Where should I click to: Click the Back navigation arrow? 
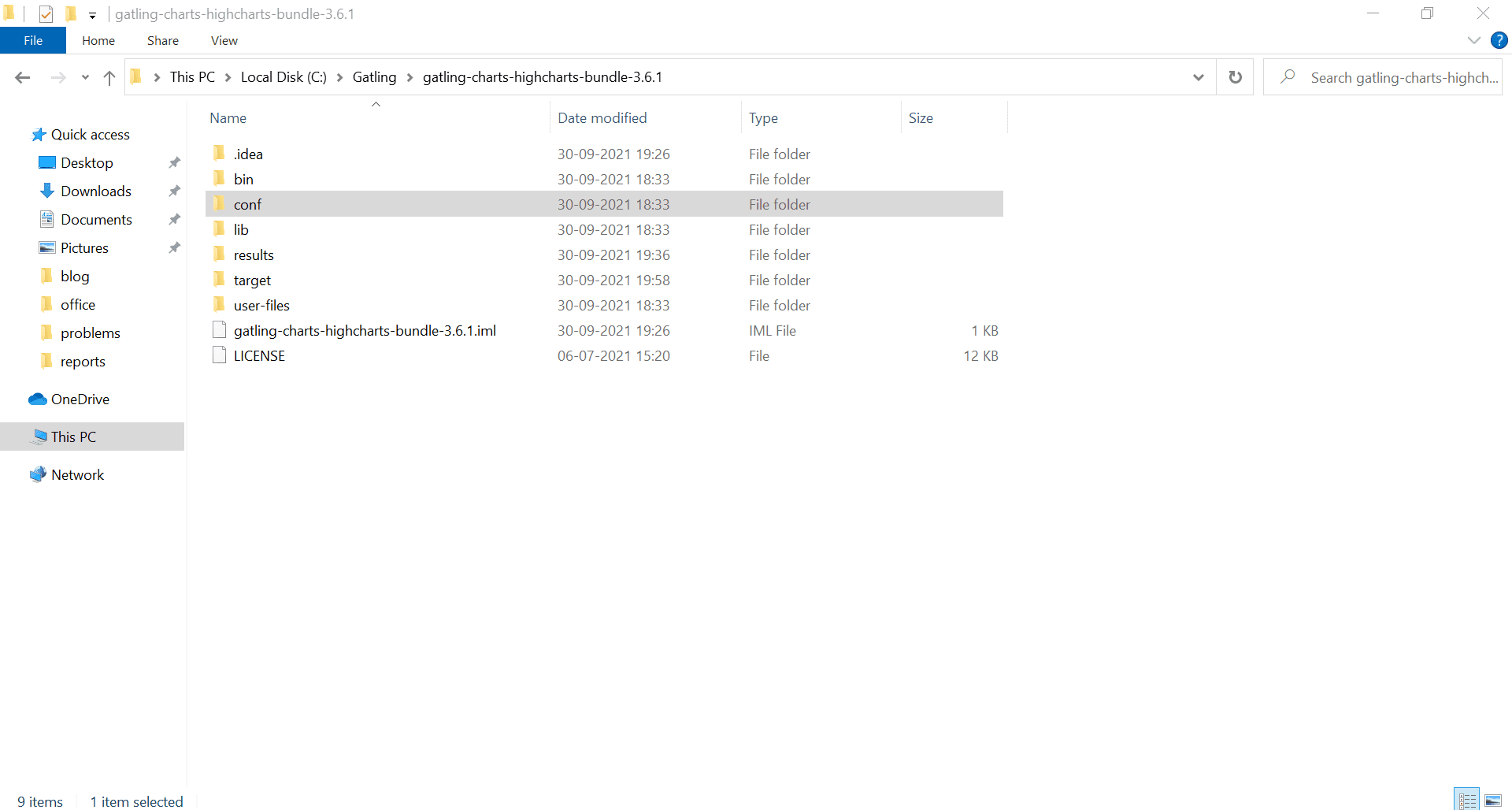(x=23, y=77)
